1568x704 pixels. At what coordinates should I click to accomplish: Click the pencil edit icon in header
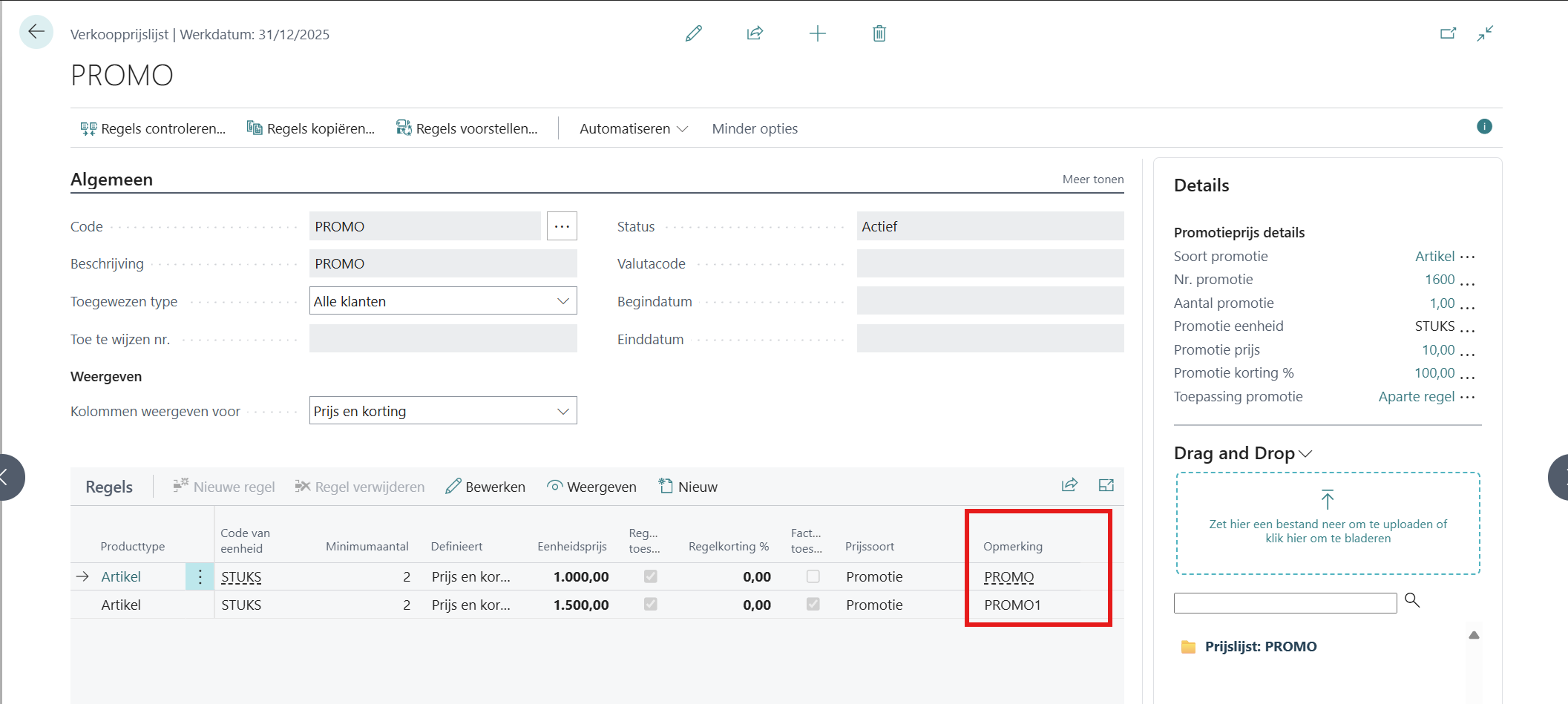693,33
